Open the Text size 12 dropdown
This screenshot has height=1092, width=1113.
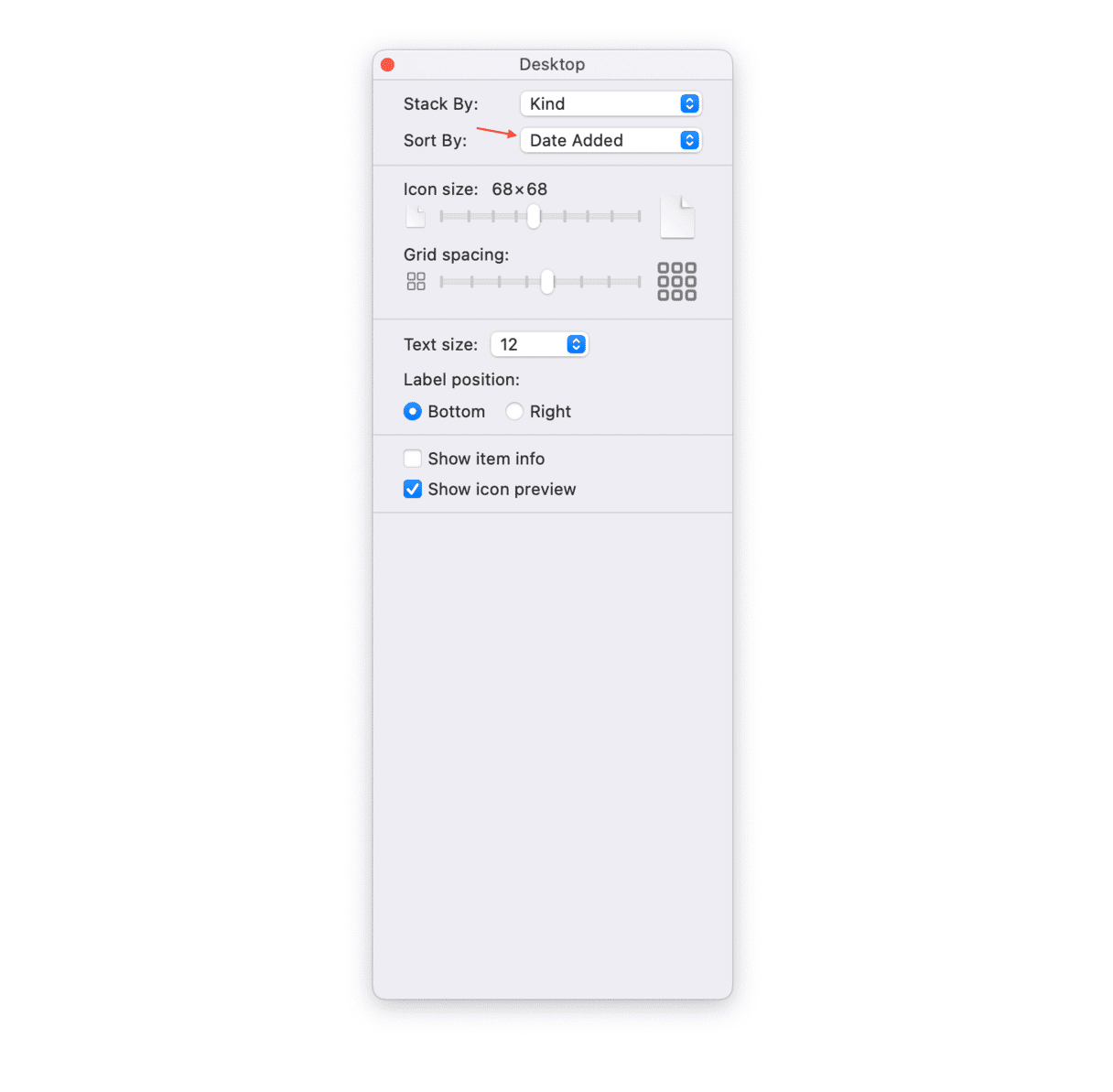(x=539, y=344)
